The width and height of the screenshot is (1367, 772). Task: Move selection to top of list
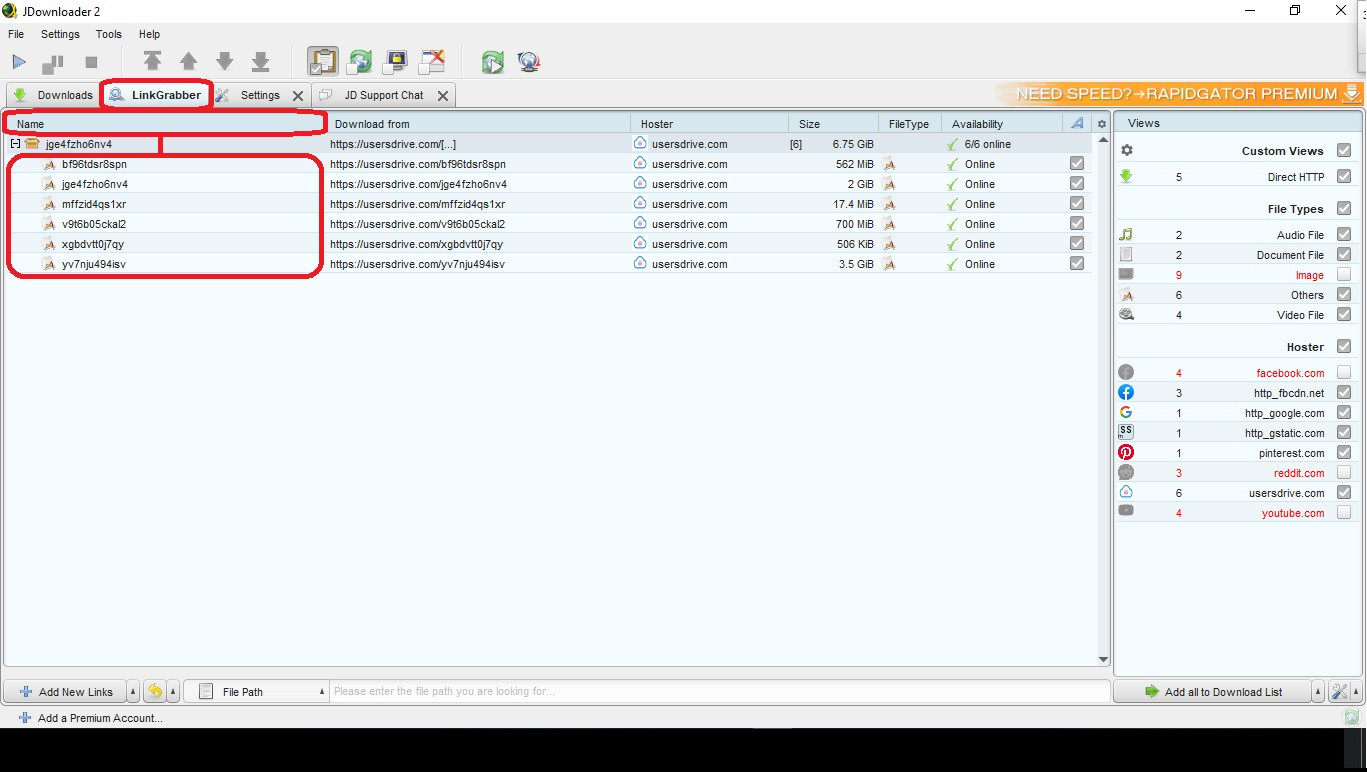152,62
